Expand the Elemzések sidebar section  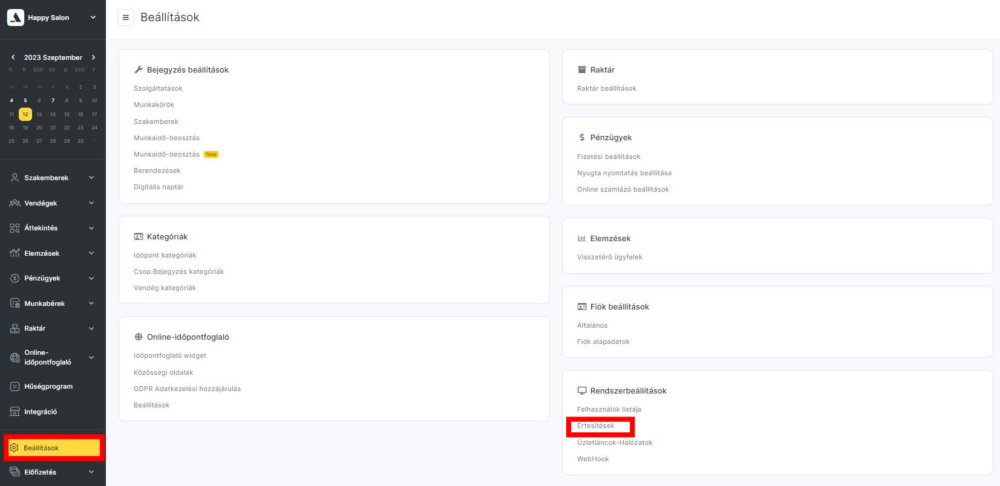pyautogui.click(x=92, y=253)
